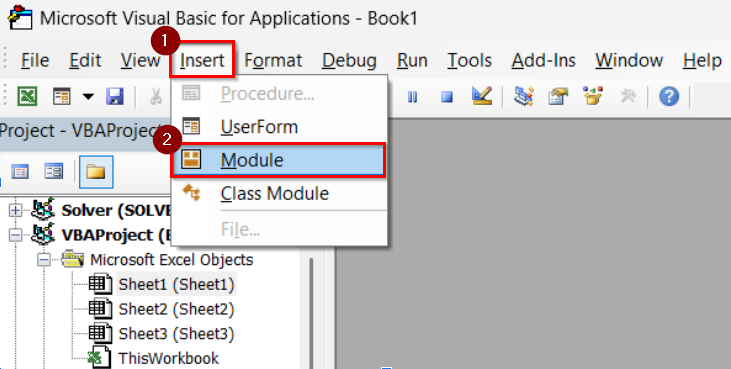This screenshot has height=369, width=731.
Task: Choose Class Module from Insert menu
Action: pyautogui.click(x=279, y=193)
